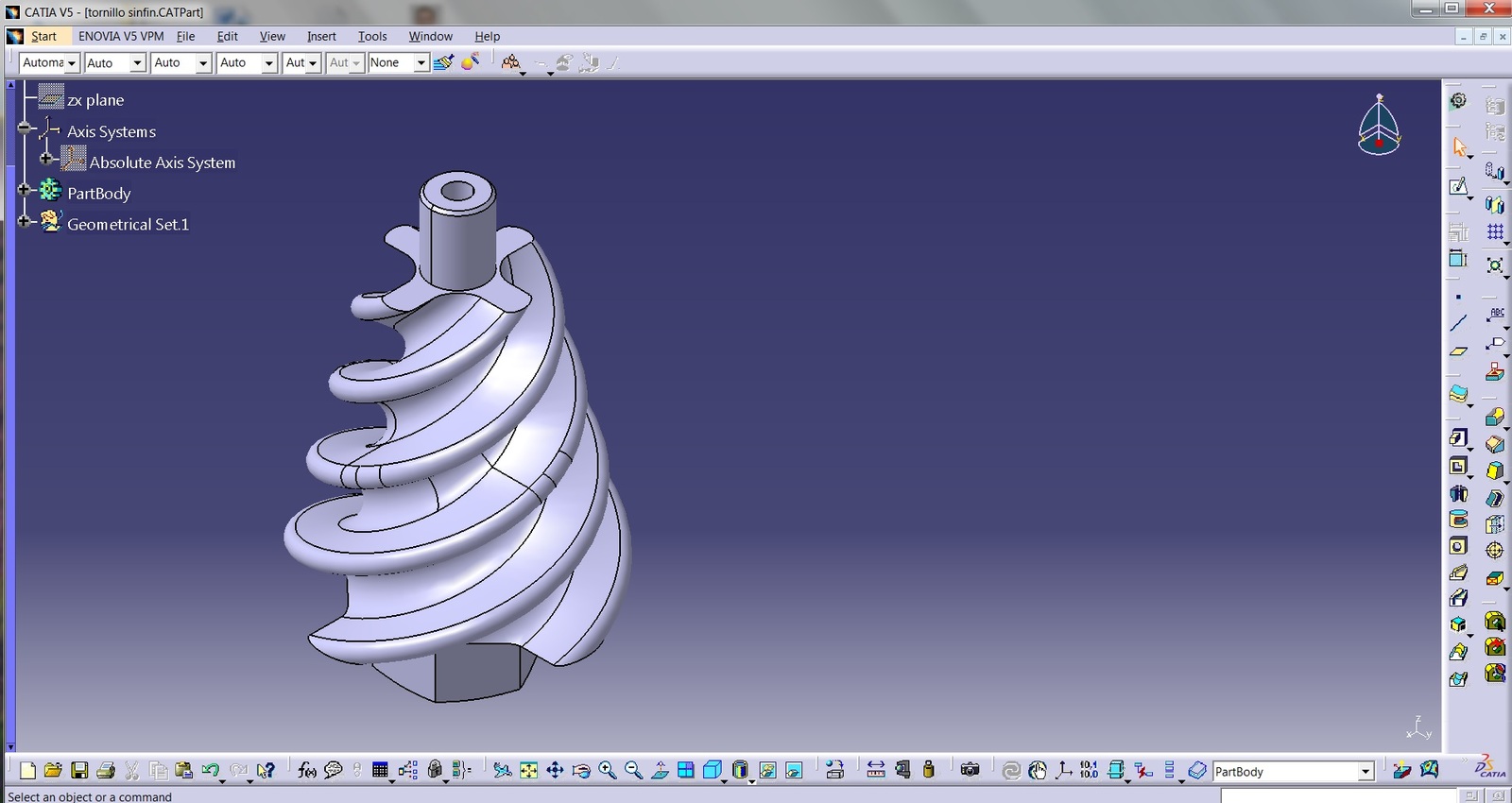Select the Rotate view tool
The height and width of the screenshot is (803, 1512).
(x=581, y=771)
